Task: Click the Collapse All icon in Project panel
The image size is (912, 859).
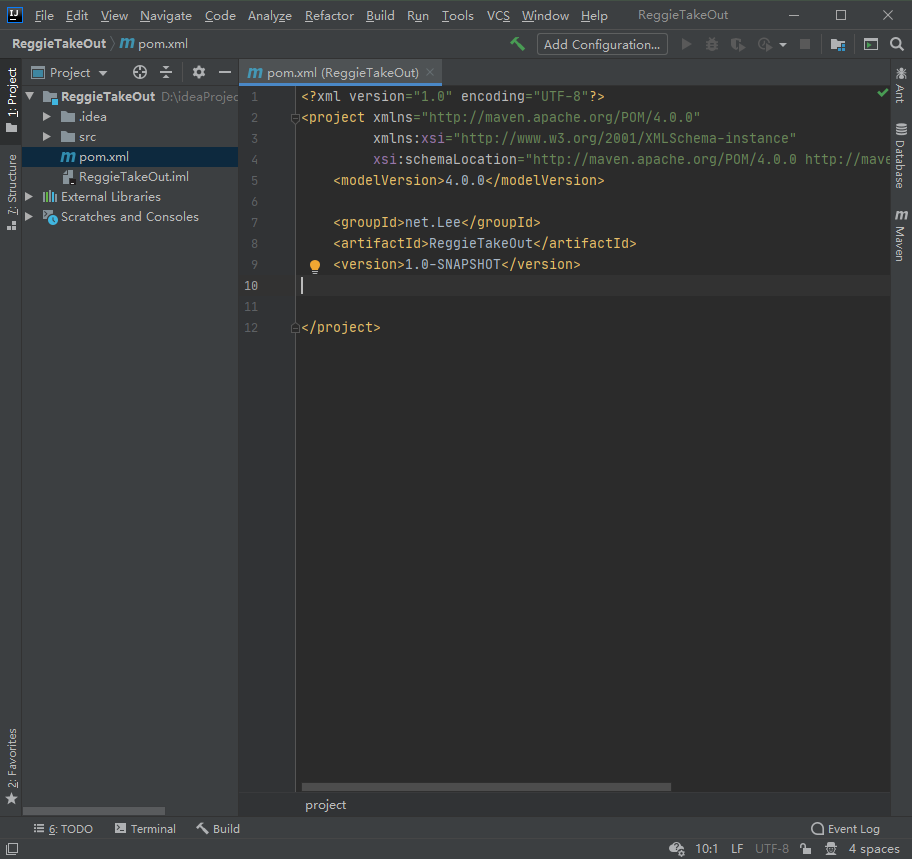Action: (166, 72)
